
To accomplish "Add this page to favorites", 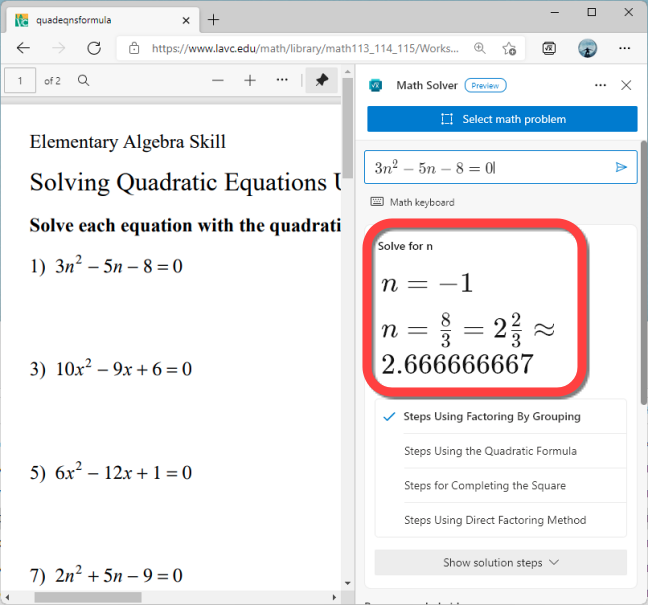I will pyautogui.click(x=509, y=48).
